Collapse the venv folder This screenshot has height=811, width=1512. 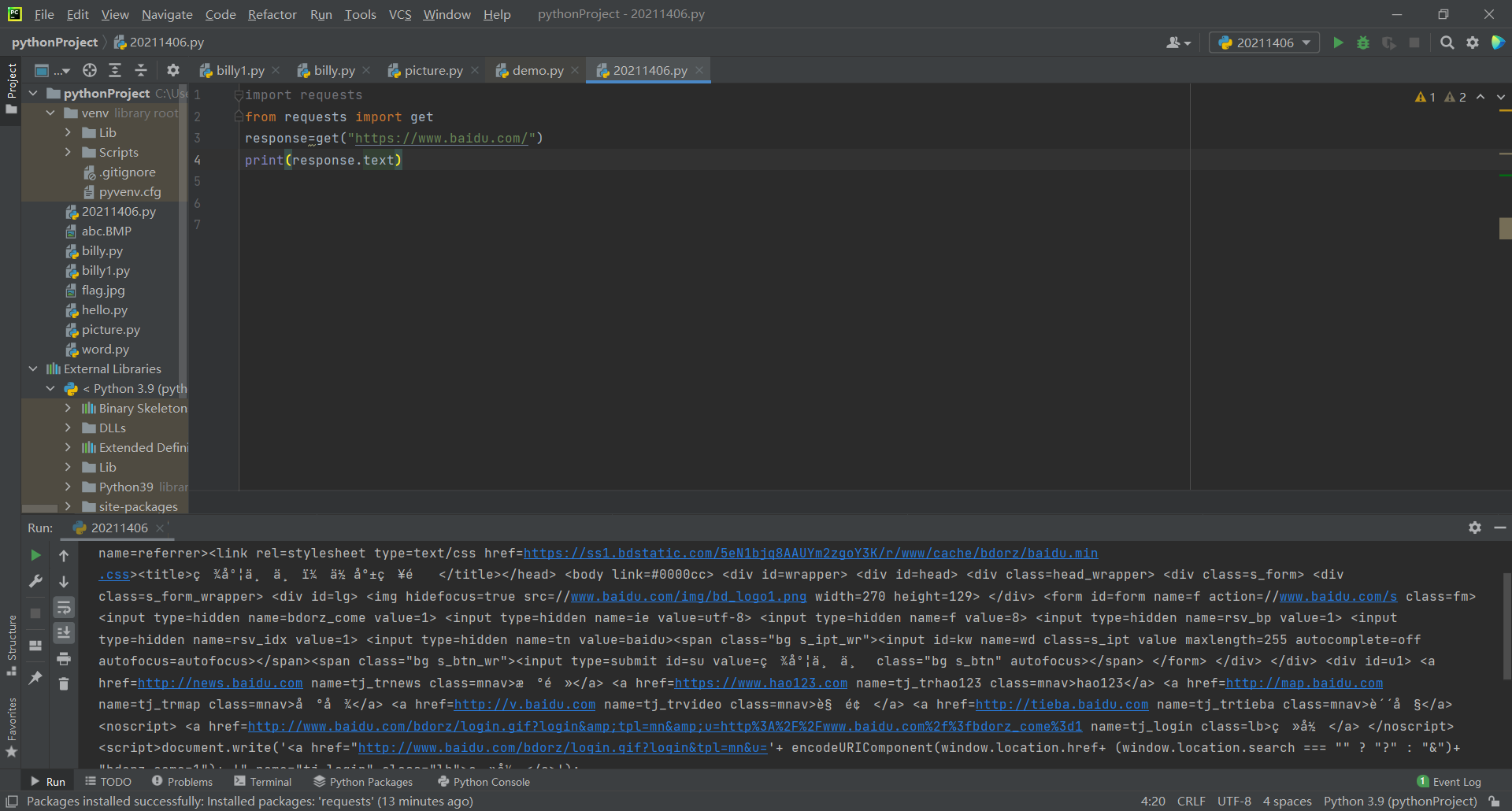point(50,113)
